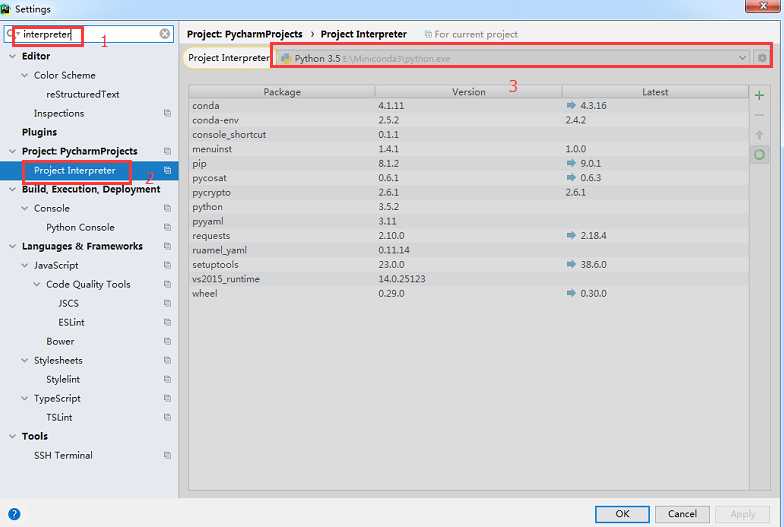Open the interpreter gear settings
This screenshot has width=784, height=527.
[762, 58]
